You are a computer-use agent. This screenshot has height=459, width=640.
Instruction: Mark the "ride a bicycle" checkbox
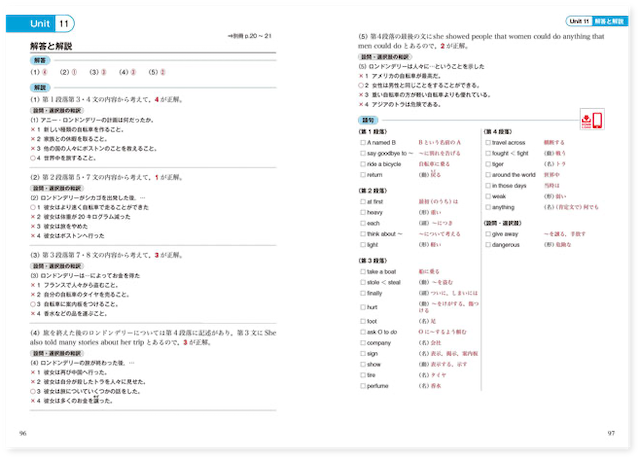[x=362, y=164]
